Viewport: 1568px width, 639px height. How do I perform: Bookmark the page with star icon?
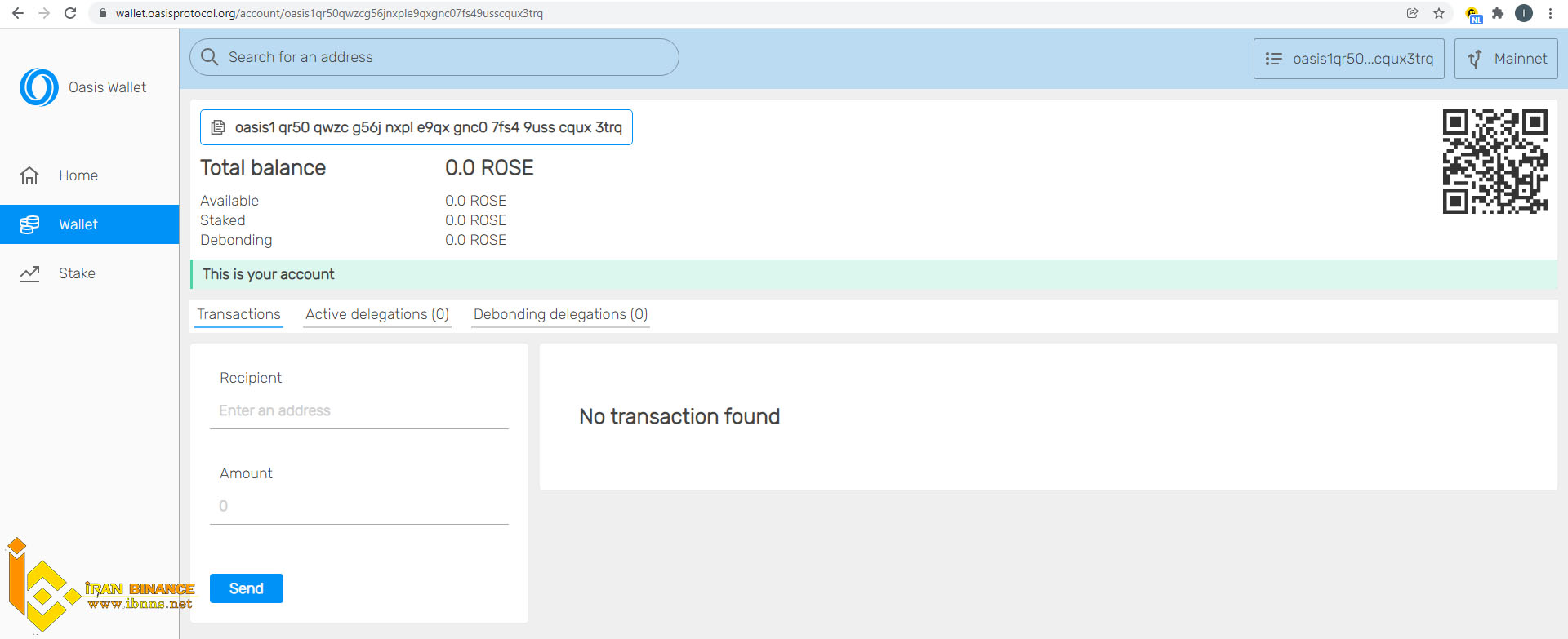1439,13
